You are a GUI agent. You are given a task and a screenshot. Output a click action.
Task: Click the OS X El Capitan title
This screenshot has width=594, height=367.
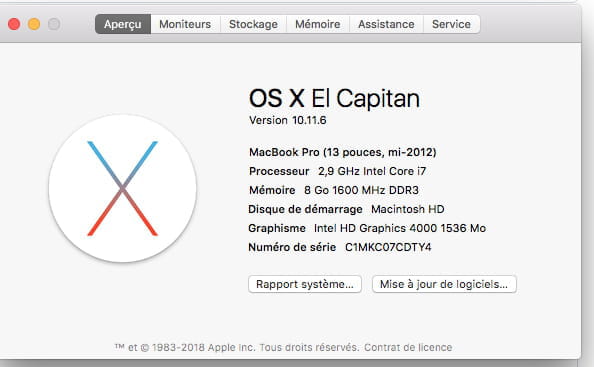coord(334,98)
